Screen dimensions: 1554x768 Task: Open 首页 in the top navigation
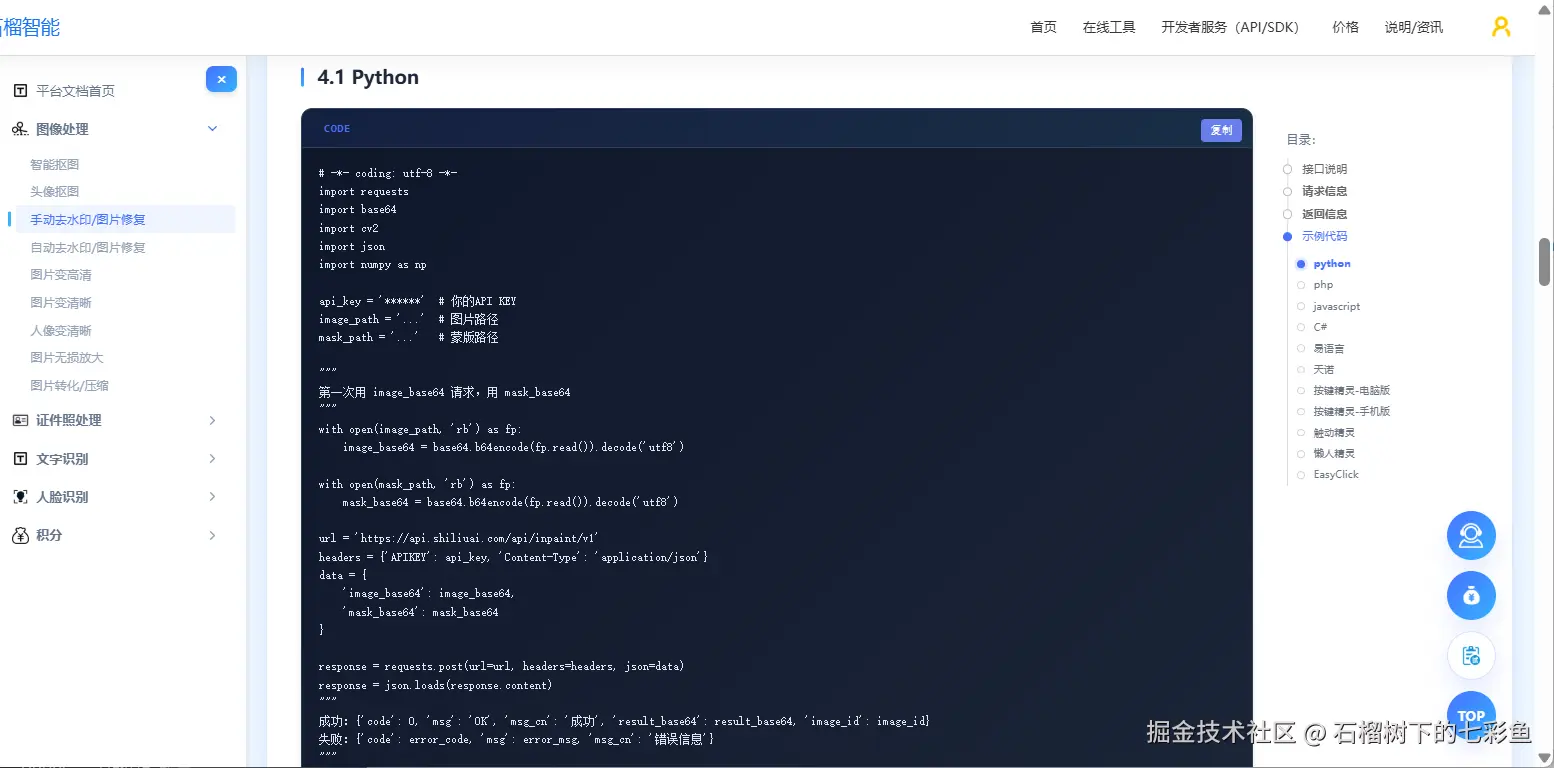point(1043,27)
